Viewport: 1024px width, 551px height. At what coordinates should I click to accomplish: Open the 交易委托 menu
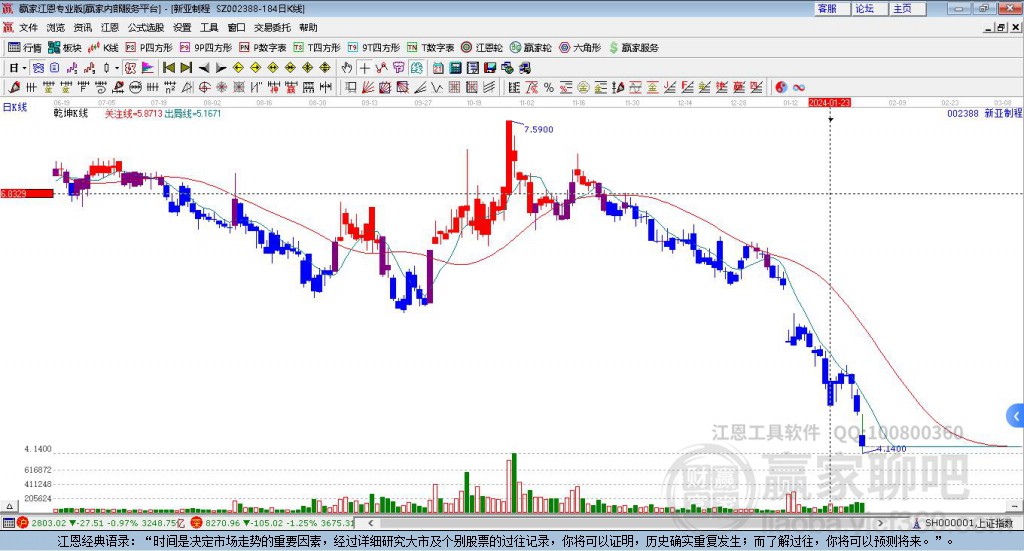tap(272, 27)
